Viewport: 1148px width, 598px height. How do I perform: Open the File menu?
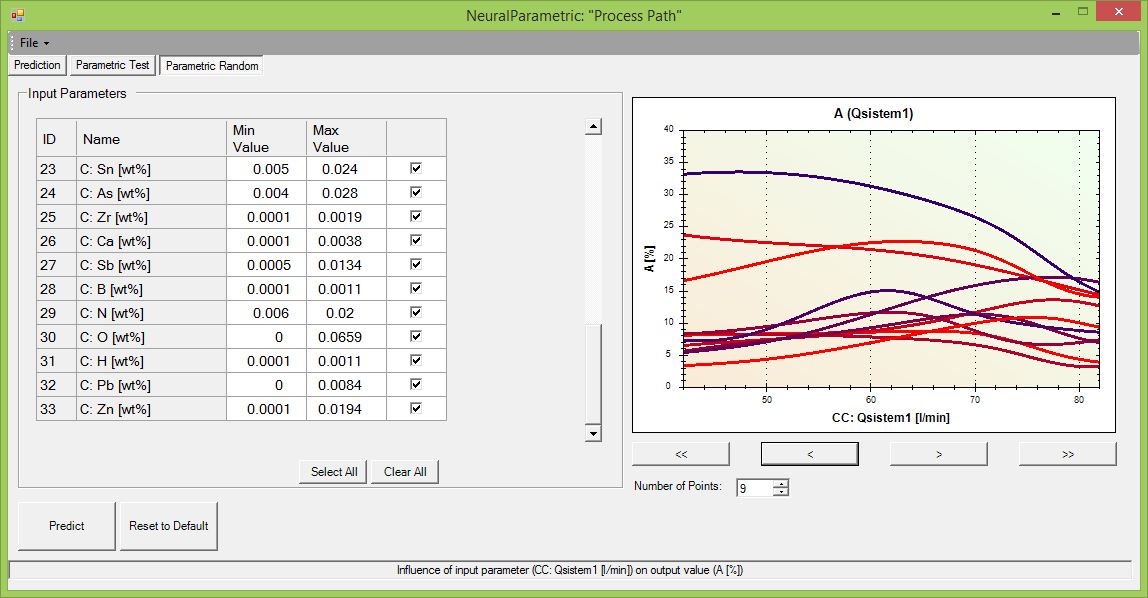33,43
